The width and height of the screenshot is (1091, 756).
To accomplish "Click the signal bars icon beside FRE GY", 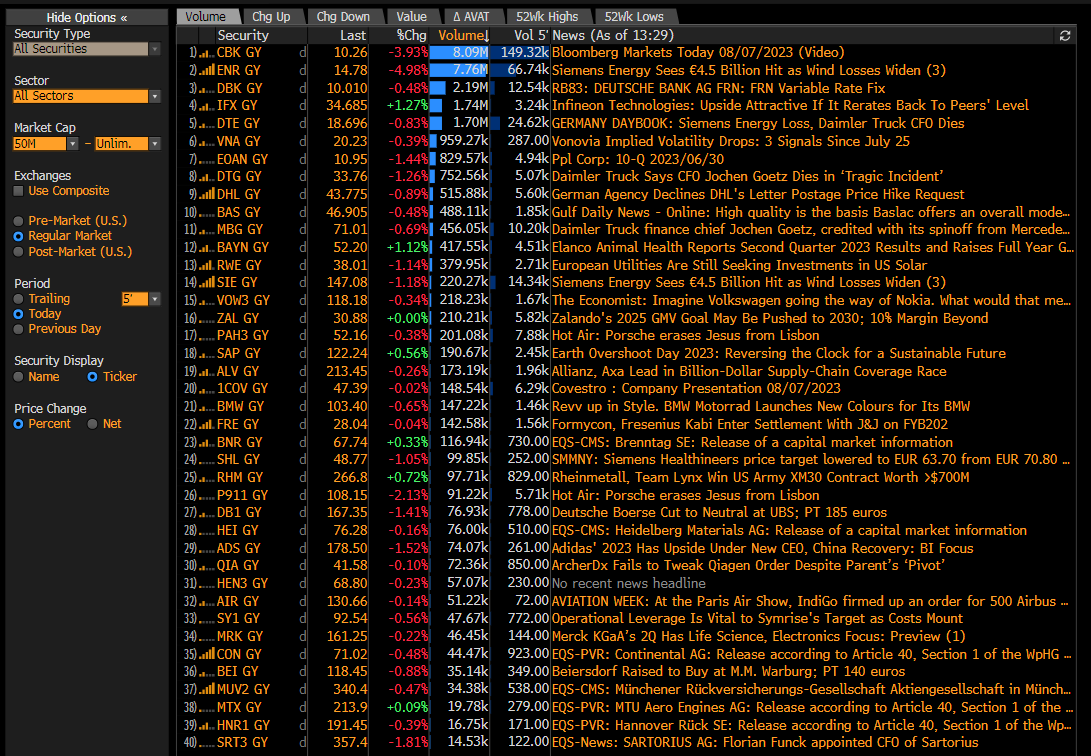I will pyautogui.click(x=207, y=424).
